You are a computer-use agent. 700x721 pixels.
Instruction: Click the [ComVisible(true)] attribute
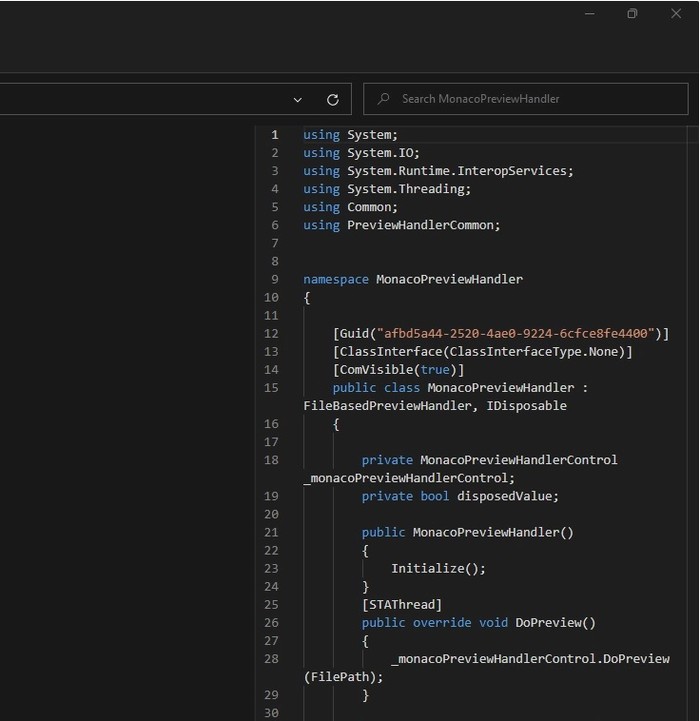pos(398,370)
